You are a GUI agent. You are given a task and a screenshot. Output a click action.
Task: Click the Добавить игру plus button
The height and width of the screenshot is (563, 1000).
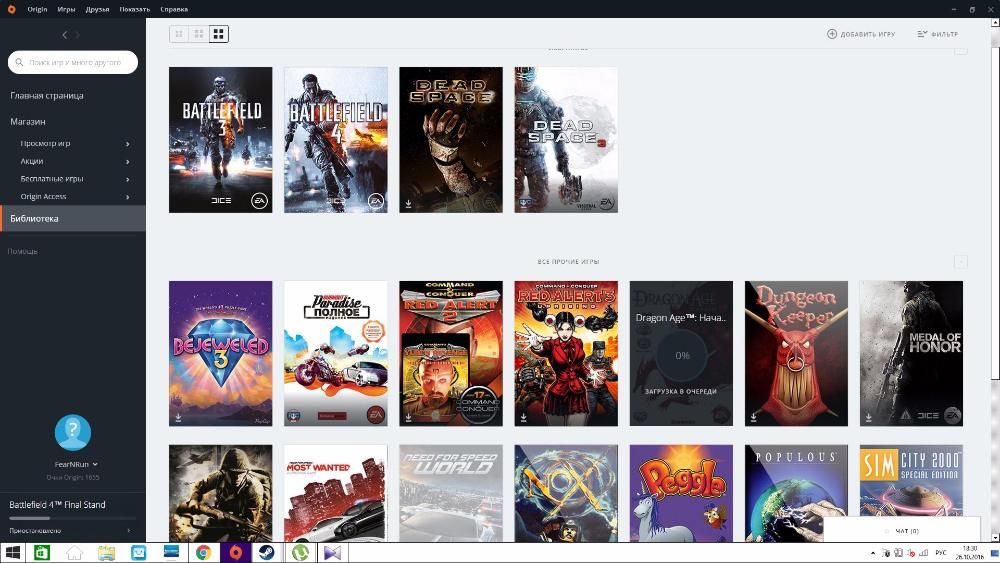click(x=861, y=34)
